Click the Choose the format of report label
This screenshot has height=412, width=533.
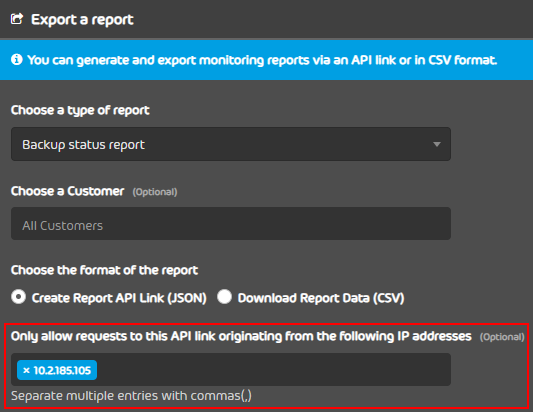104,270
